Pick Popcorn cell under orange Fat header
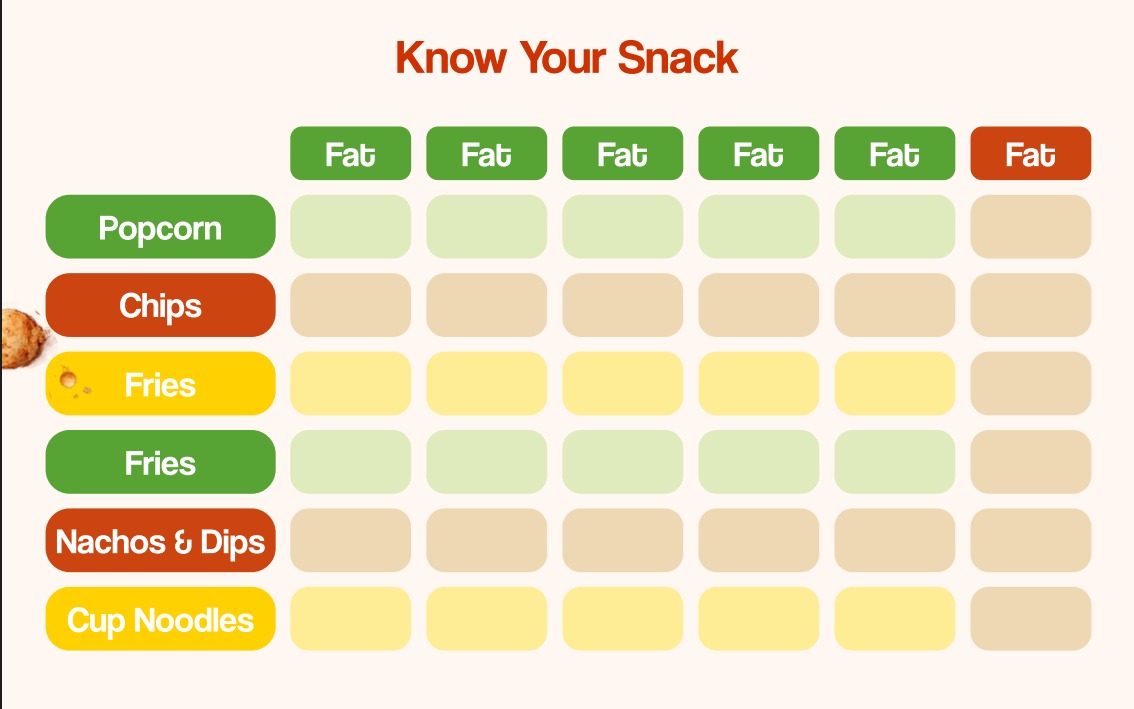 click(x=1031, y=226)
